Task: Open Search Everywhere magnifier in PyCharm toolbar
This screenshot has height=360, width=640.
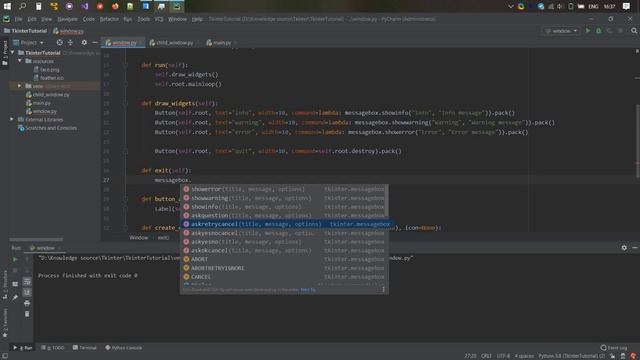Action: point(634,31)
